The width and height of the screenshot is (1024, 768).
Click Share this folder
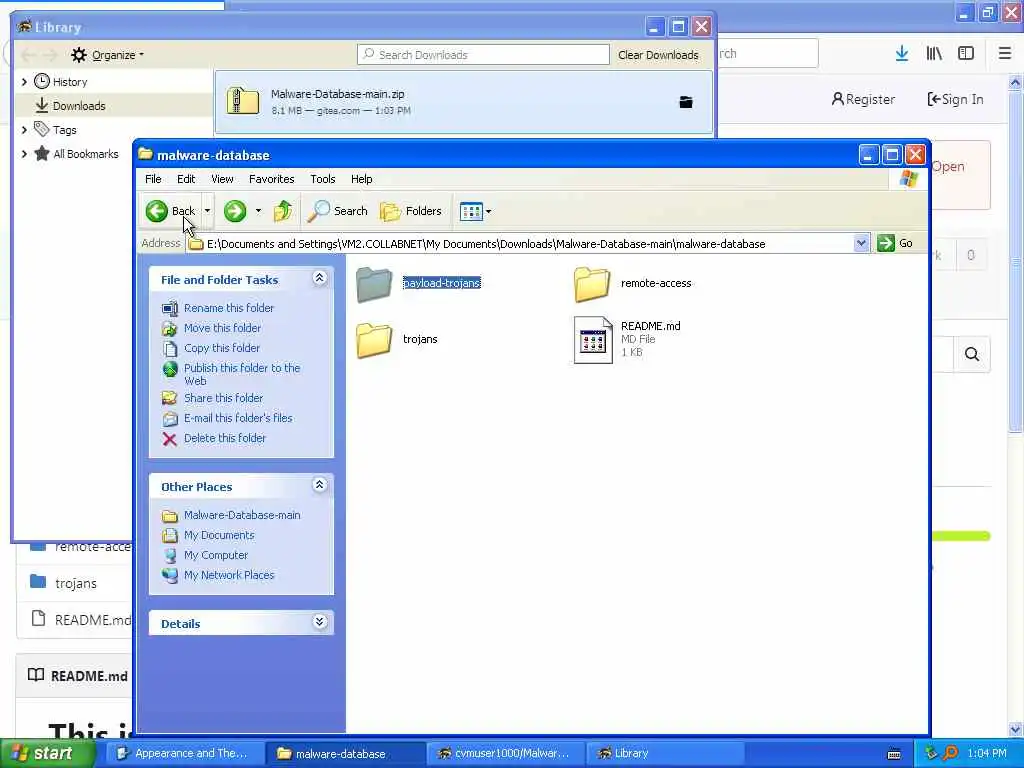pyautogui.click(x=223, y=398)
